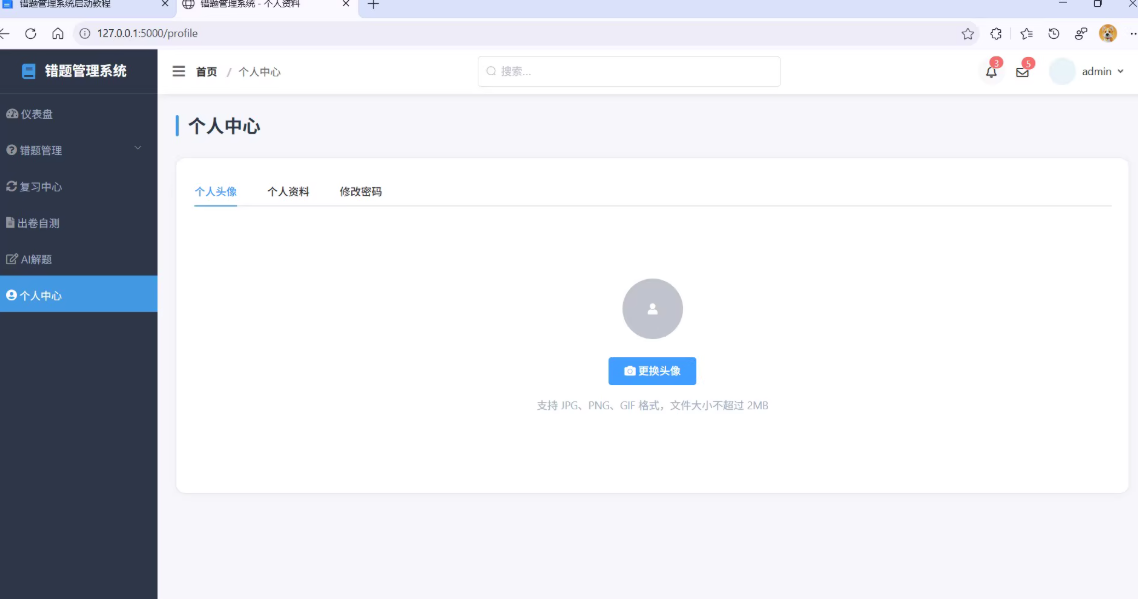
Task: Open a new browser tab
Action: tap(373, 4)
